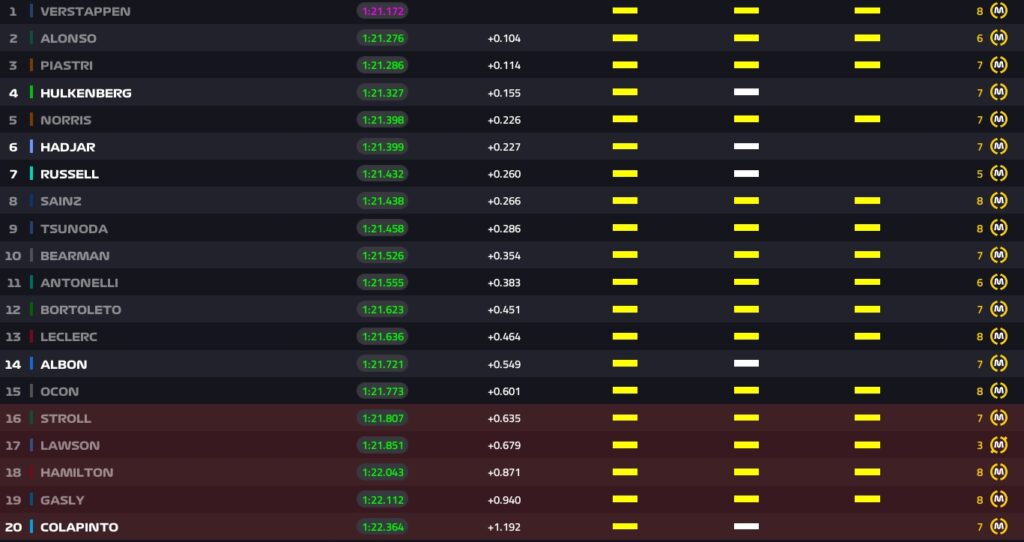Select Hulkenberg's tyre compound icon

point(998,92)
